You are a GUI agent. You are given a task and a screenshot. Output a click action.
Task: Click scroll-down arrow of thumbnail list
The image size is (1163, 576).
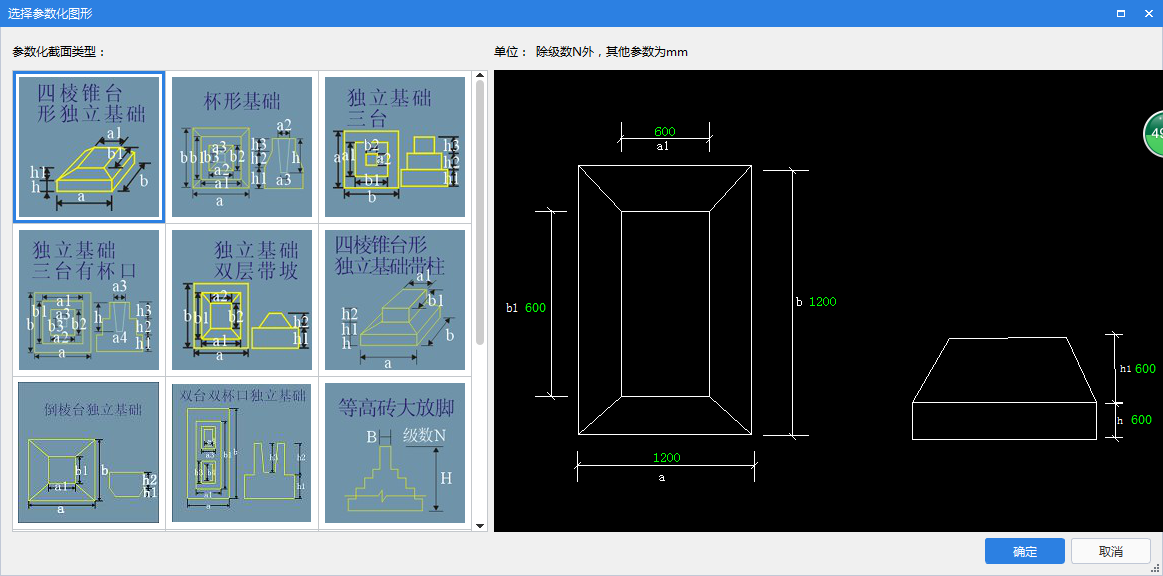(480, 526)
